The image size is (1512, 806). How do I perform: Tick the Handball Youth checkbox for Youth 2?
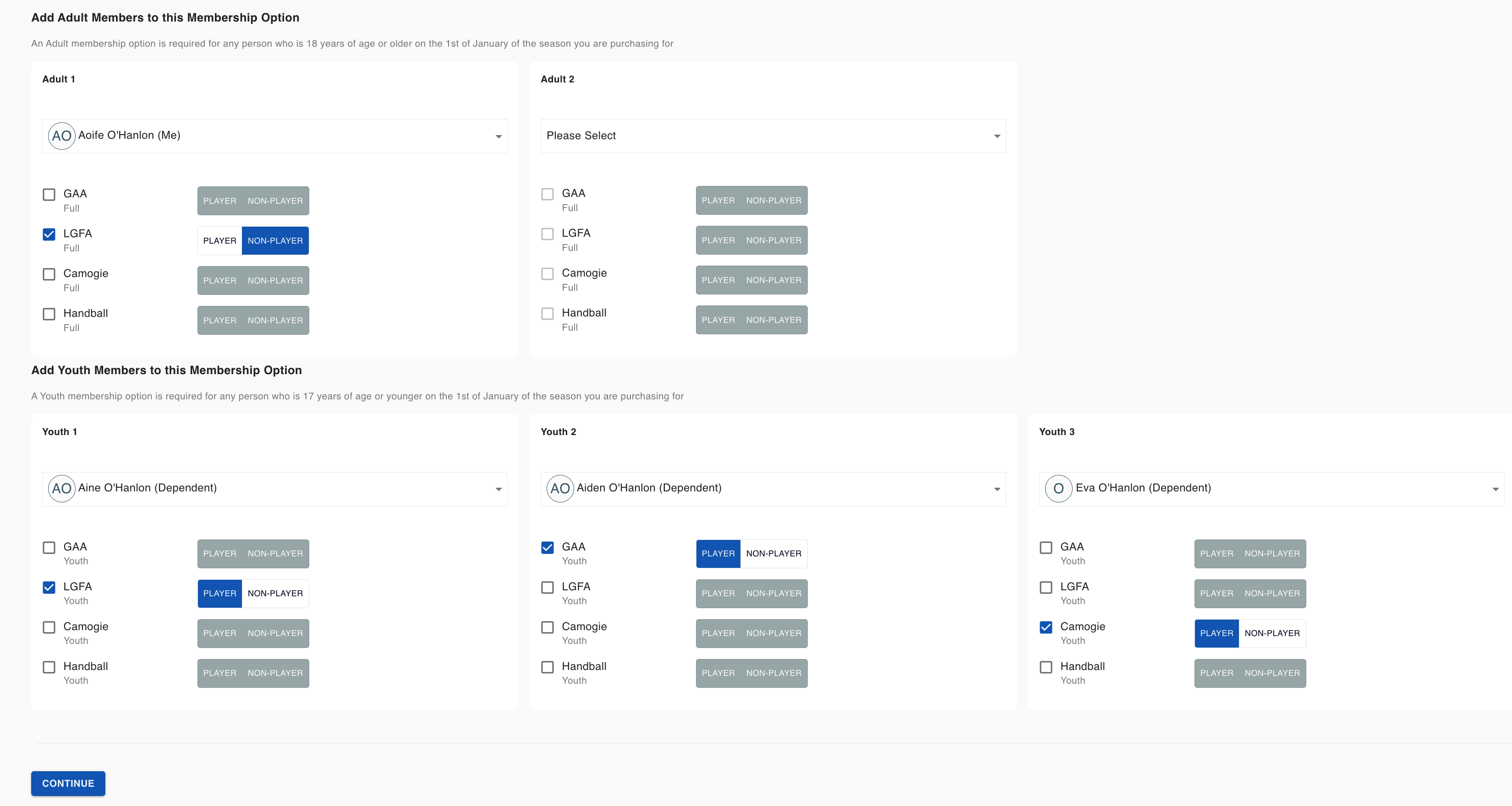[548, 668]
